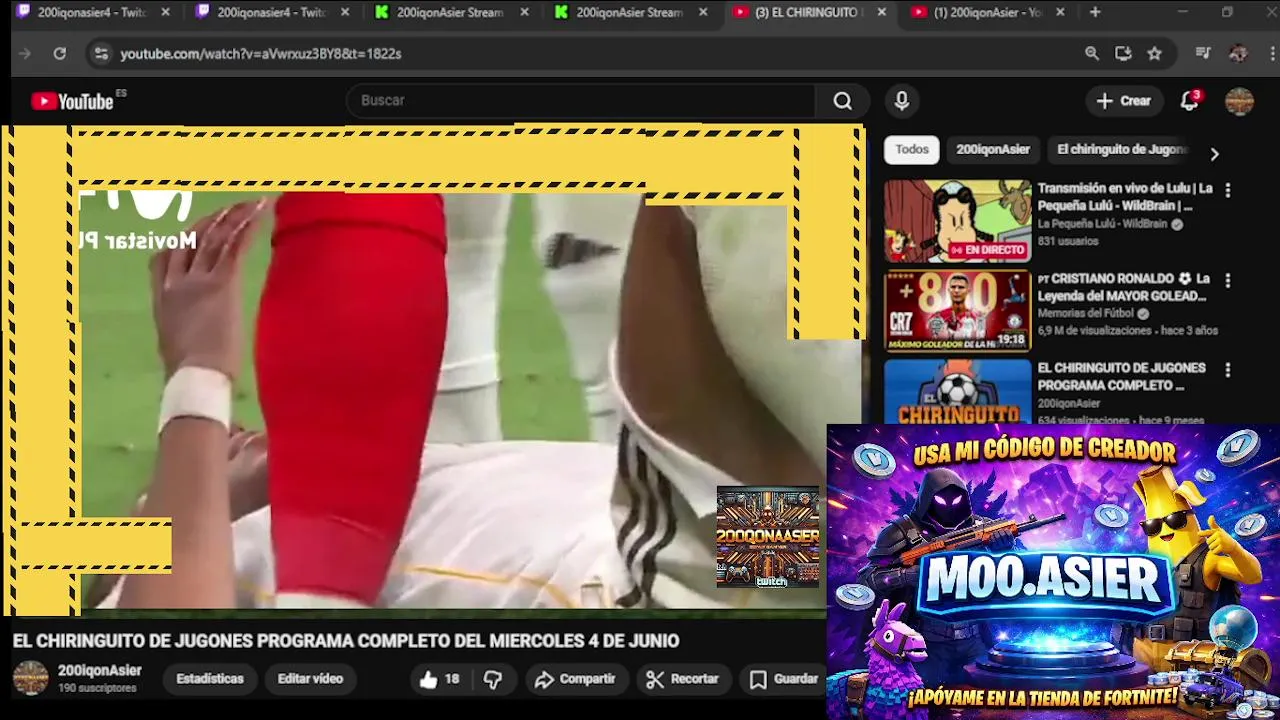The height and width of the screenshot is (720, 1280).
Task: Open options for sidebar Chiringuito programa completo video
Action: (1228, 369)
